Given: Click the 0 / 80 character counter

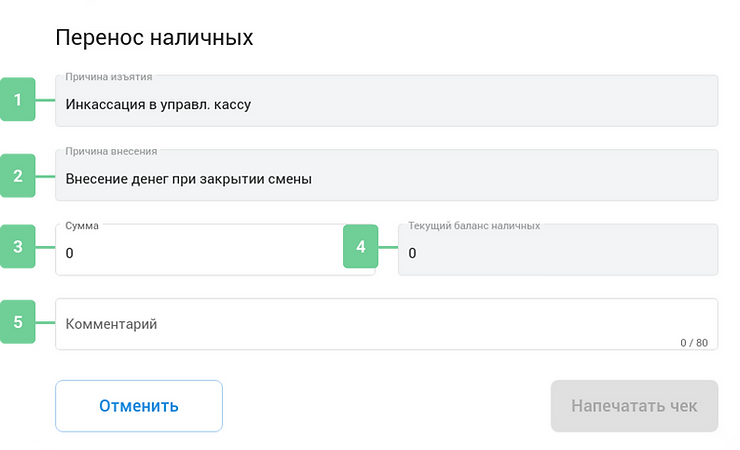Looking at the screenshot, I should (694, 343).
